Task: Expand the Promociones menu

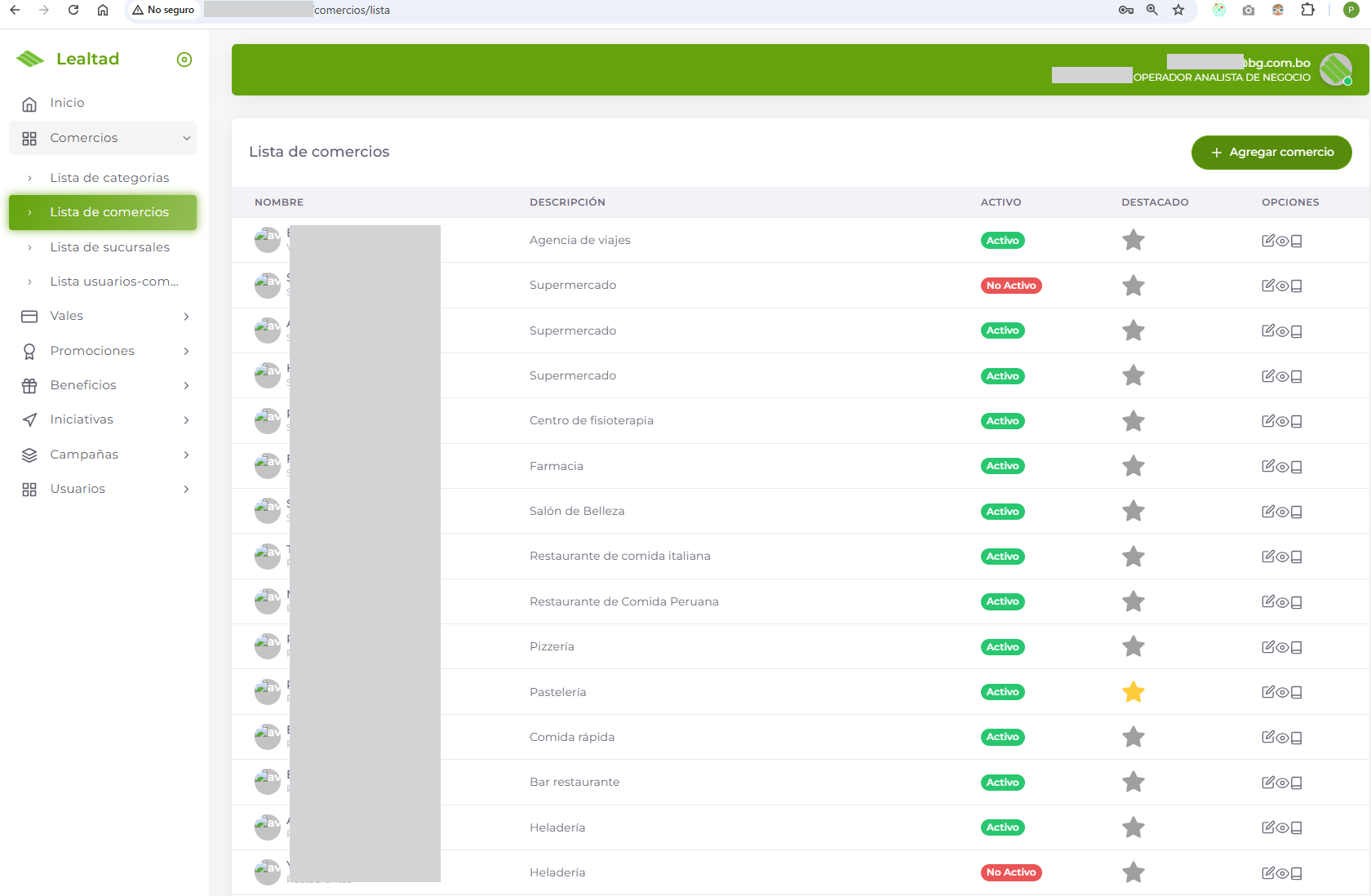Action: tap(92, 350)
